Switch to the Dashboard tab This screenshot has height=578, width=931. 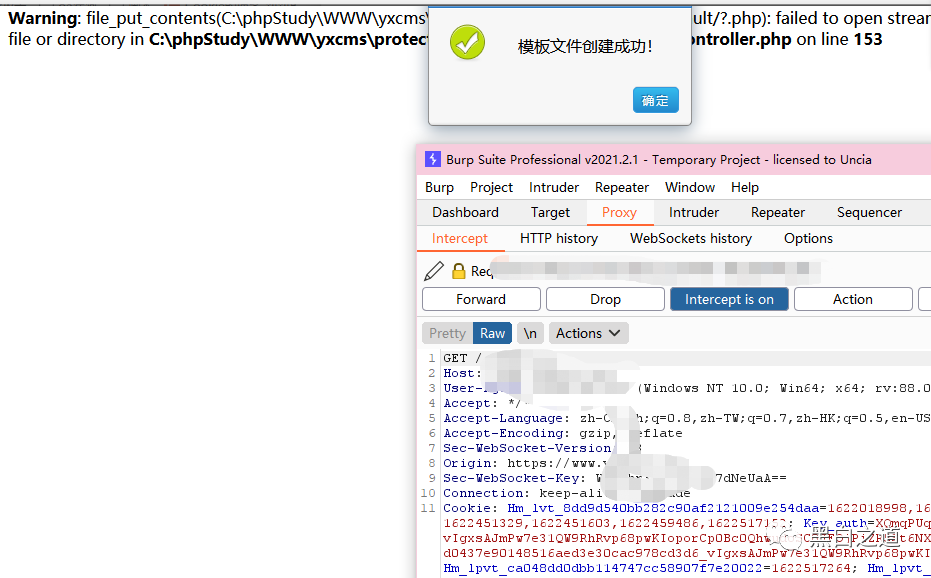pyautogui.click(x=466, y=212)
